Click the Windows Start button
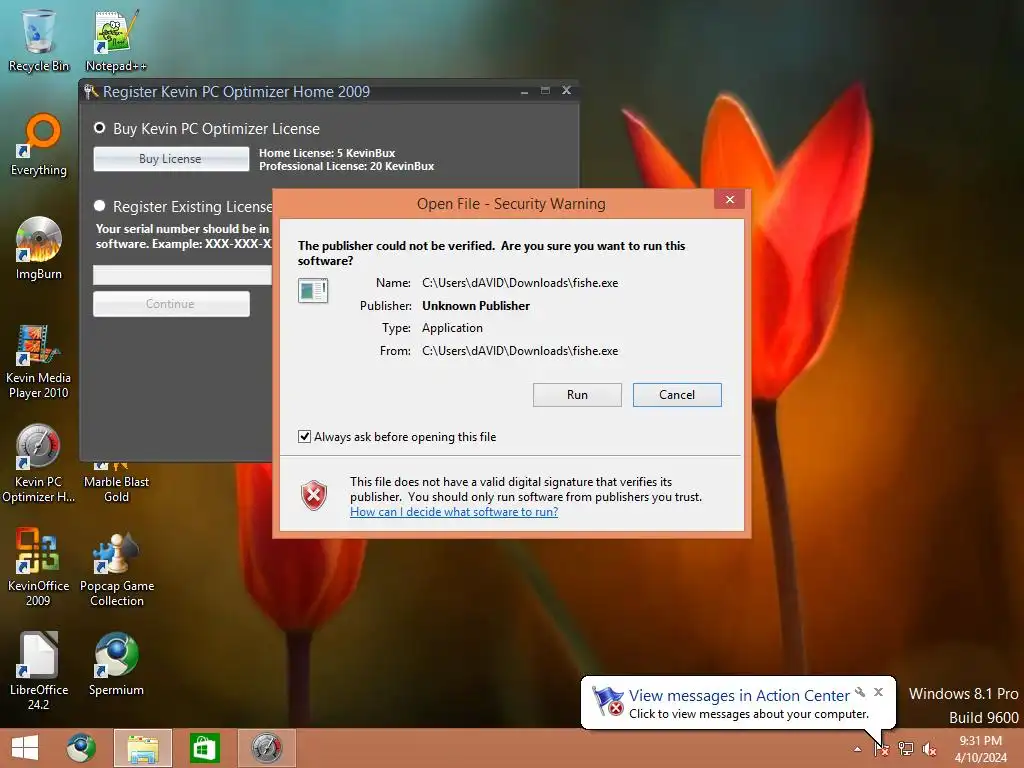 (x=25, y=748)
